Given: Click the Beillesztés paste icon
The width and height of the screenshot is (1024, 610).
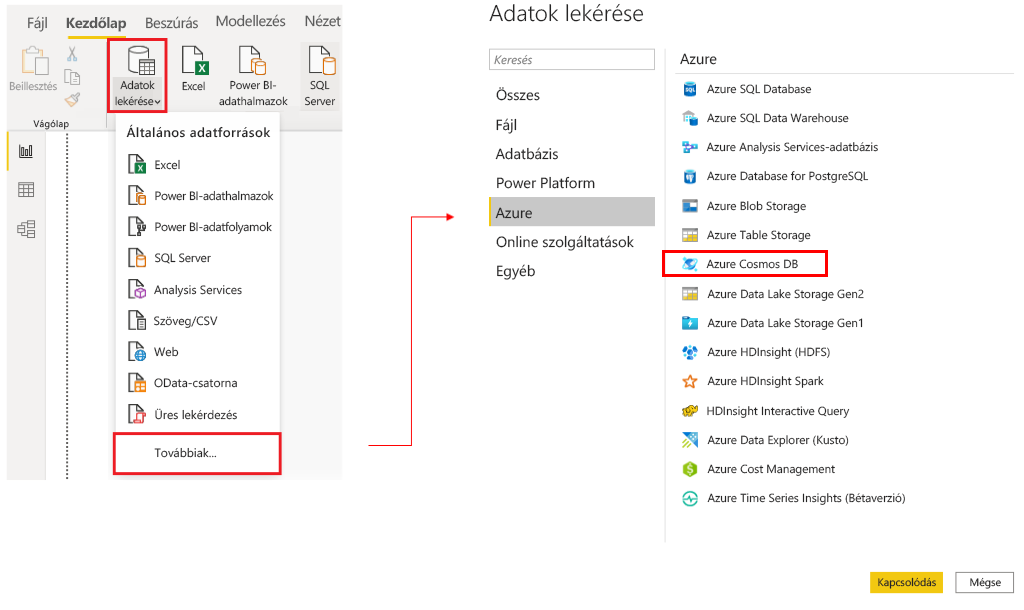Looking at the screenshot, I should pyautogui.click(x=34, y=61).
